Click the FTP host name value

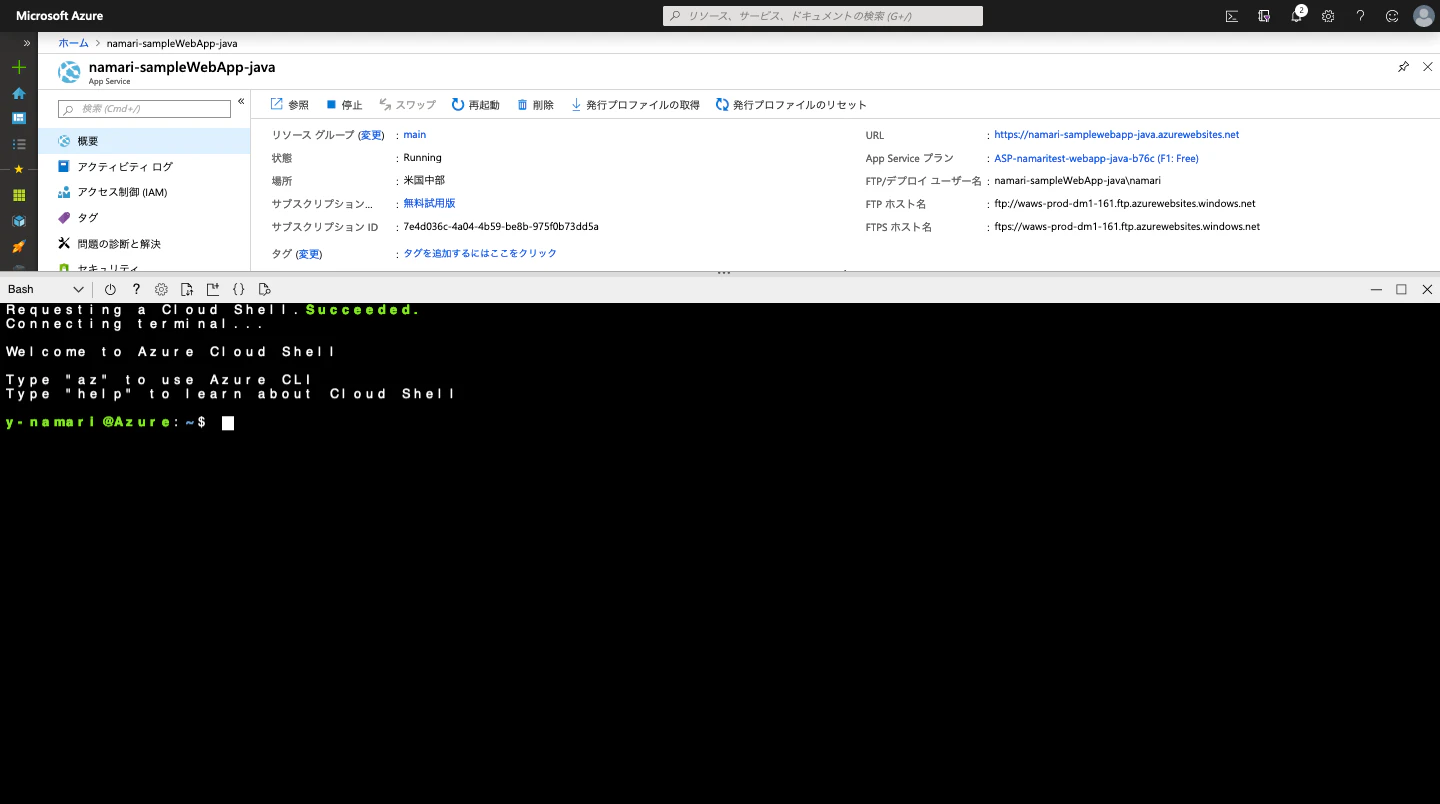[x=1125, y=203]
